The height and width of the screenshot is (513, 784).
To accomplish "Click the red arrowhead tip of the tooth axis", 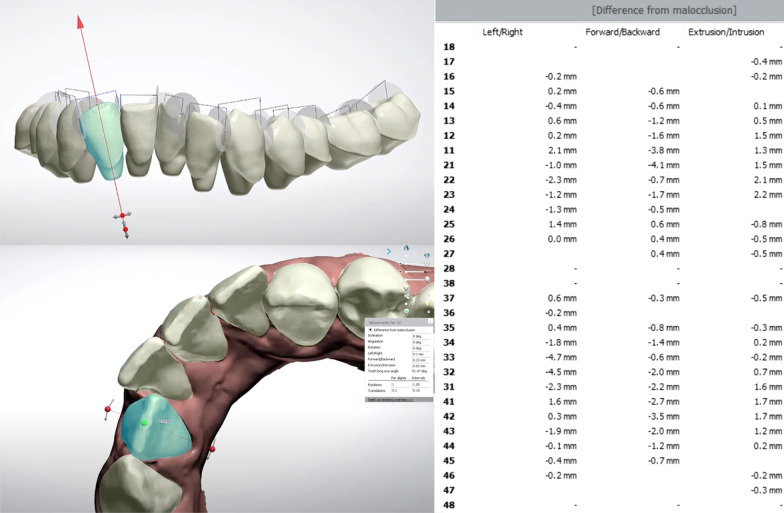I will pos(75,19).
